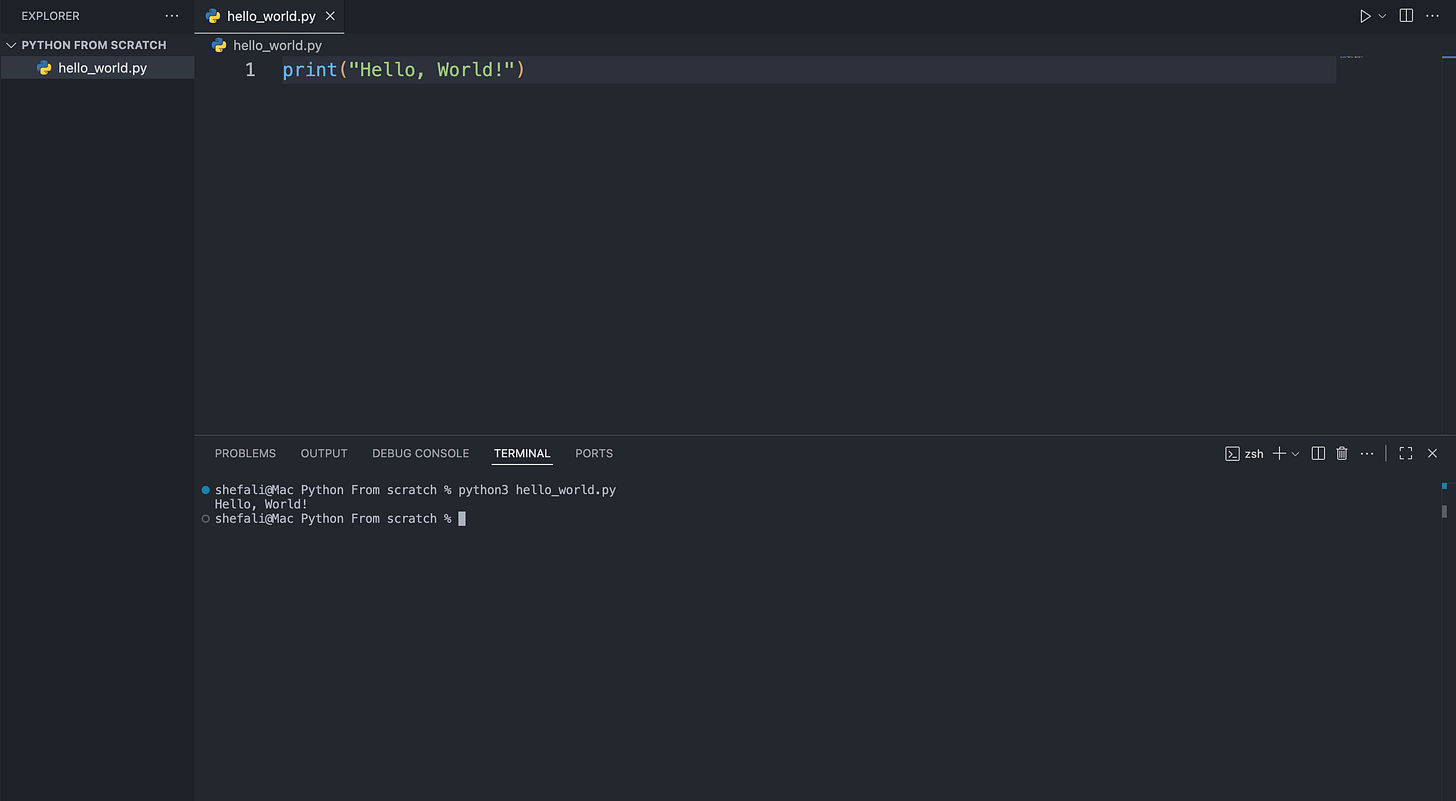Open editor more actions menu
Viewport: 1456px width, 801px height.
(1431, 16)
